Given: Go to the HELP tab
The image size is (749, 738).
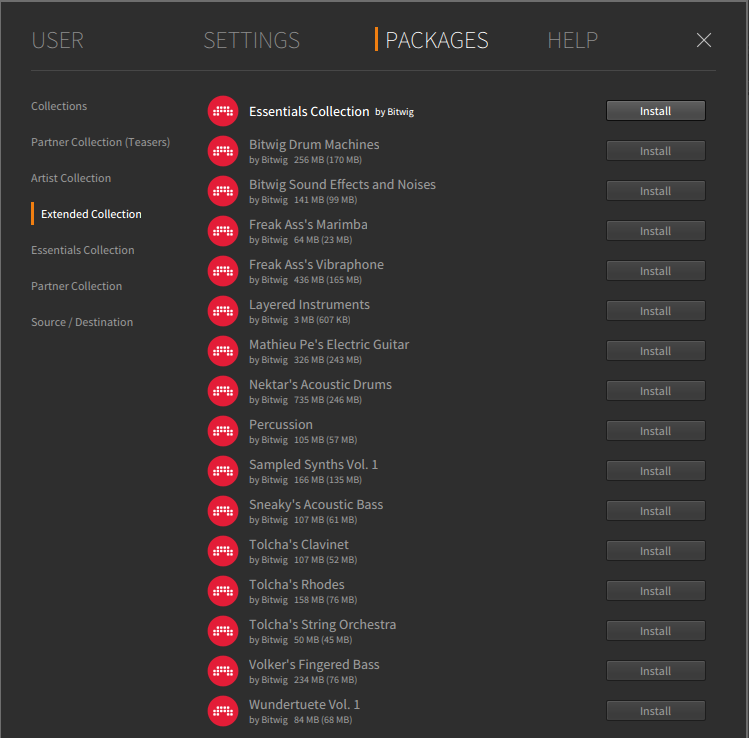Looking at the screenshot, I should [572, 40].
